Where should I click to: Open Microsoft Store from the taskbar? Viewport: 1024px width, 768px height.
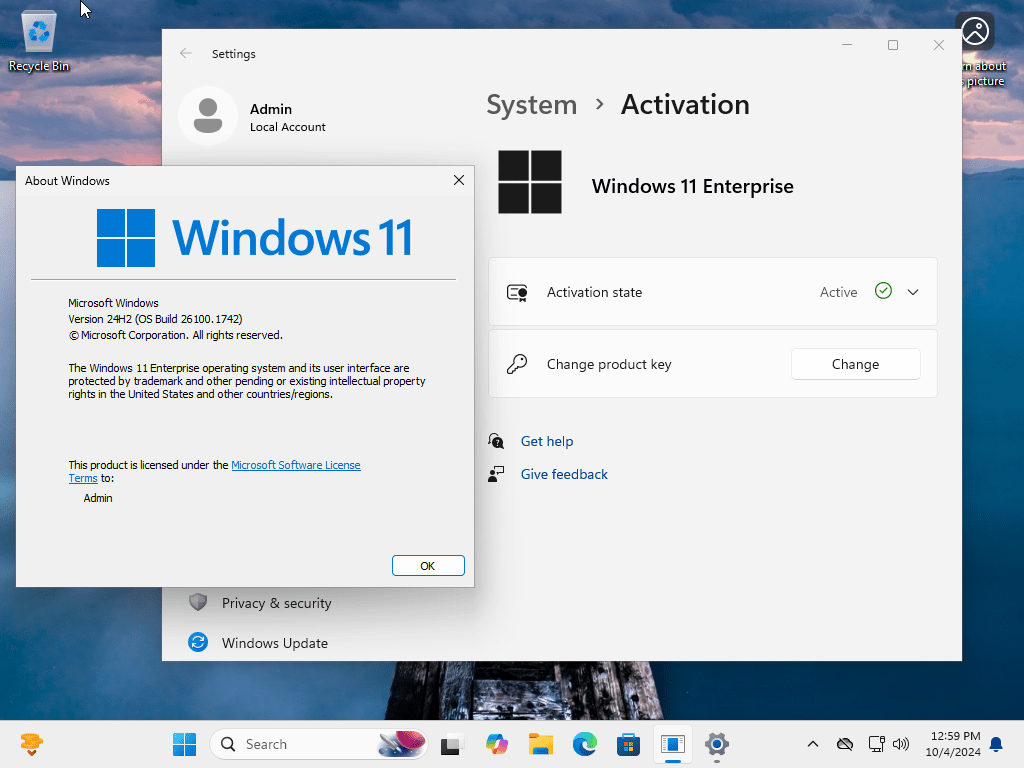click(628, 744)
